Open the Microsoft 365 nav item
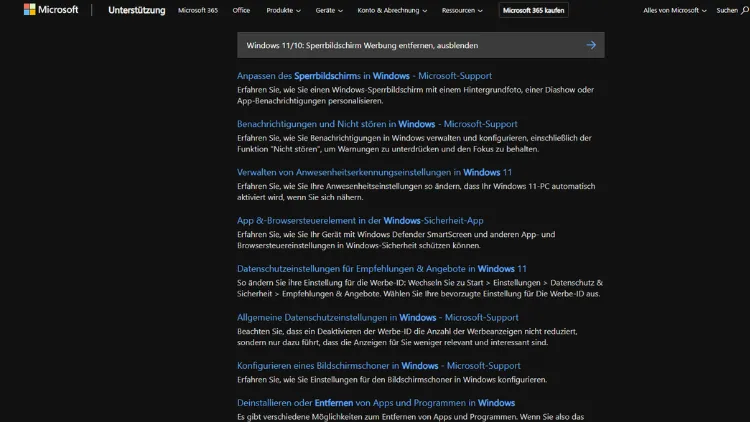The image size is (750, 422). 198,10
